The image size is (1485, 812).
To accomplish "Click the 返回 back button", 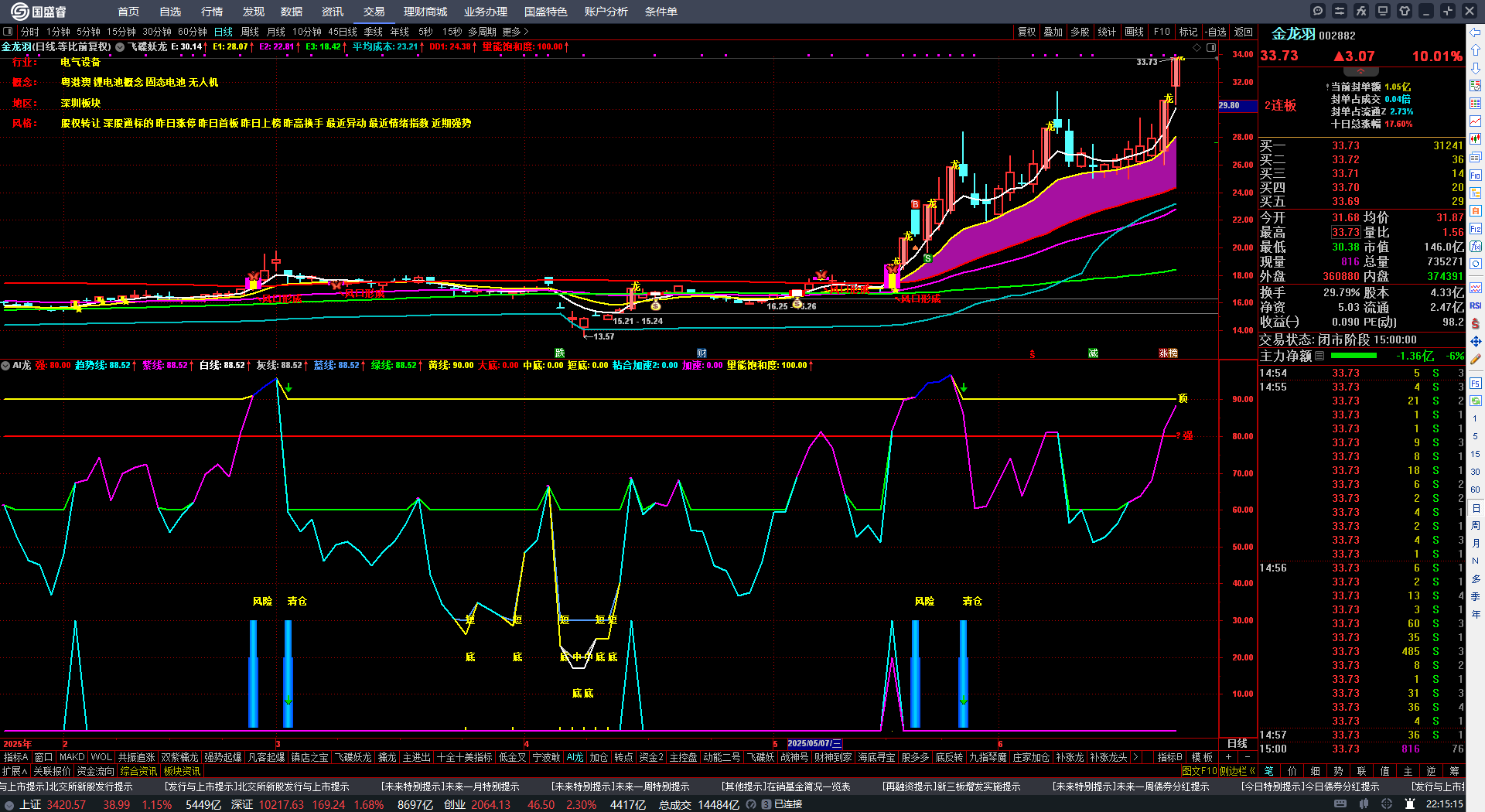I will (x=1243, y=32).
